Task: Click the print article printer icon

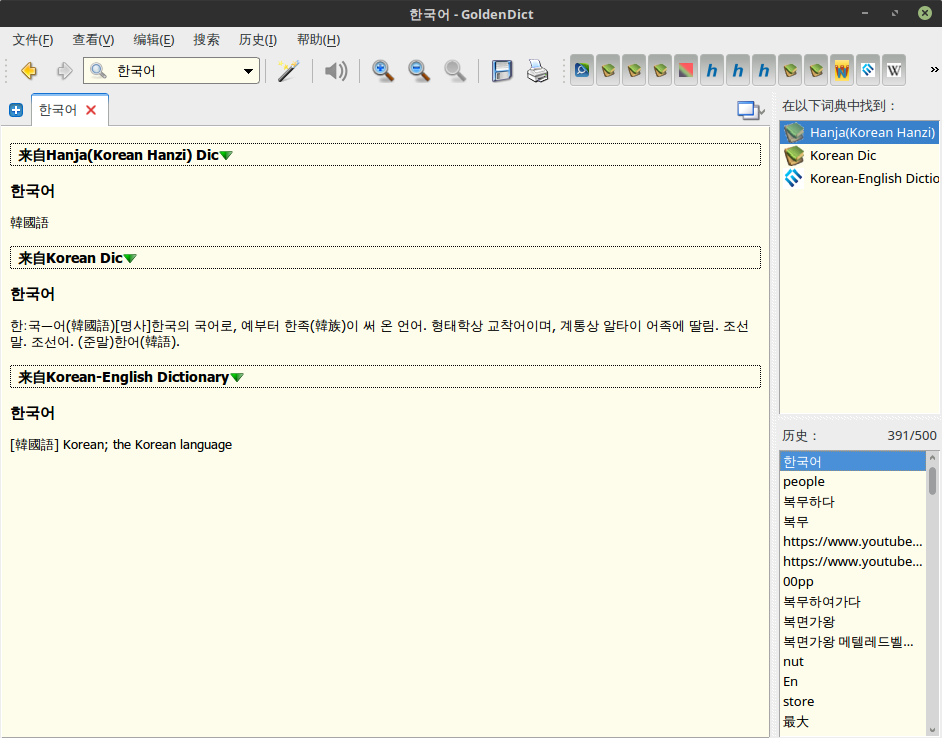Action: [537, 70]
